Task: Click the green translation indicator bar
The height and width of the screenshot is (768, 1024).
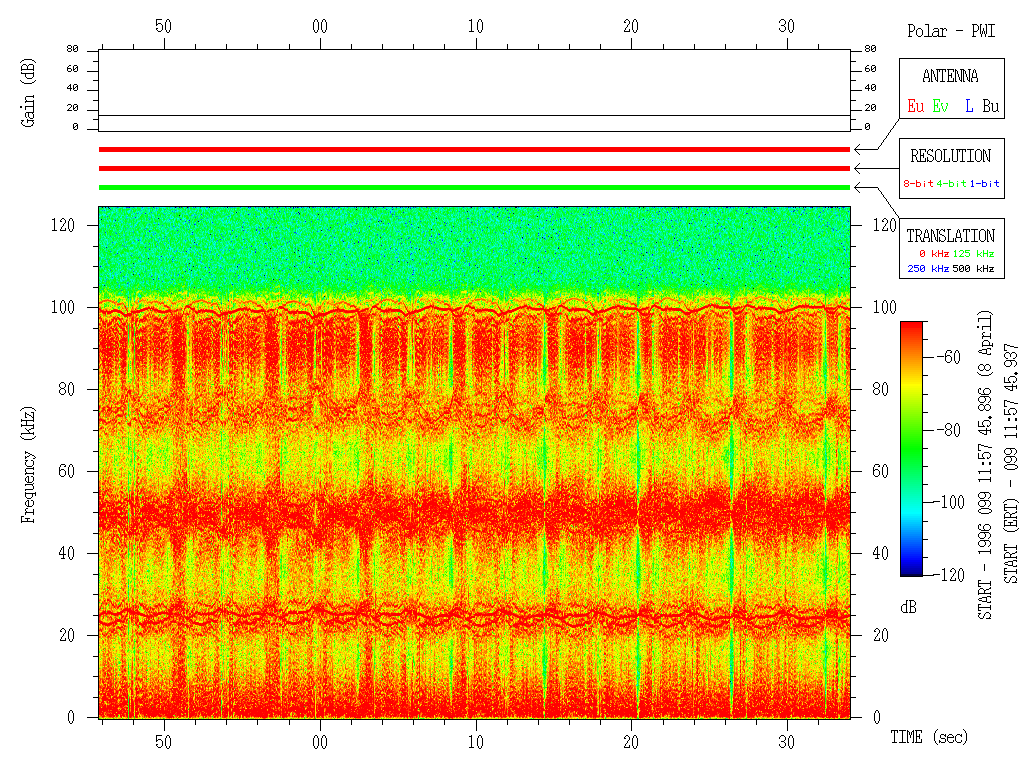Action: click(474, 187)
